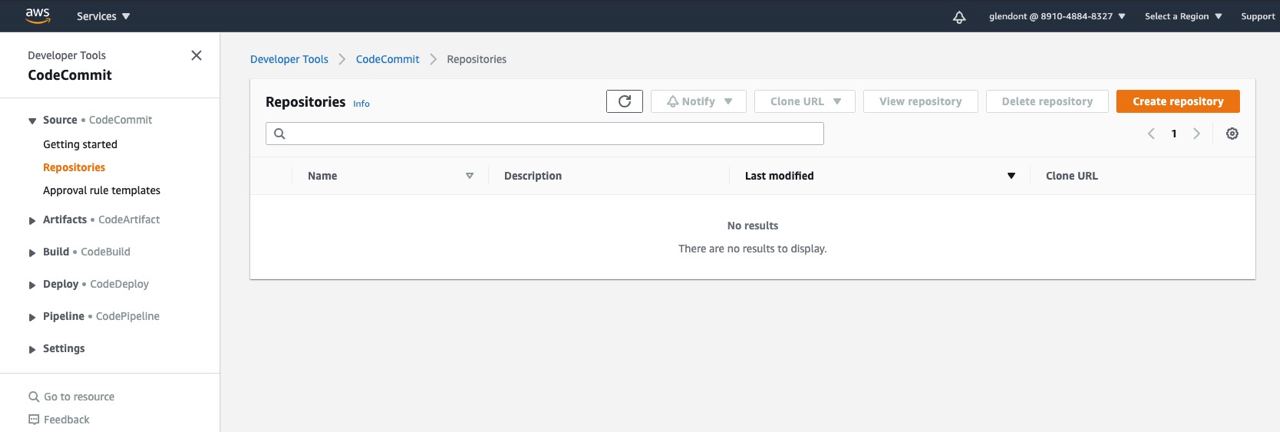Open the notifications bell
The image size is (1280, 432).
[x=959, y=17]
